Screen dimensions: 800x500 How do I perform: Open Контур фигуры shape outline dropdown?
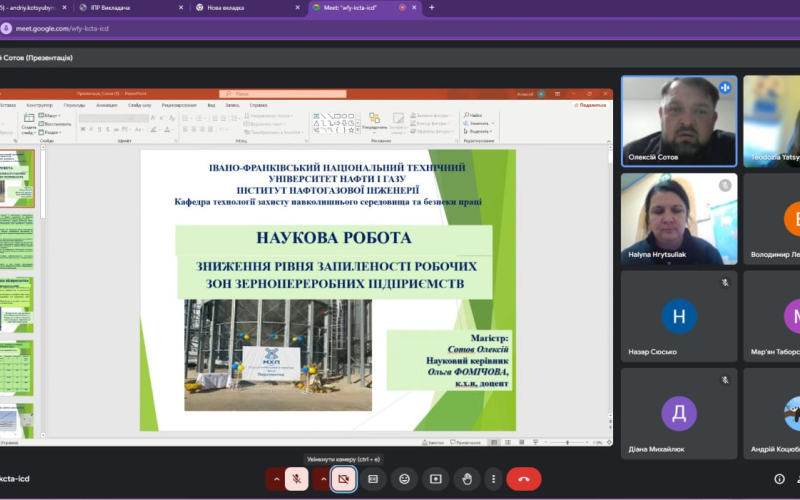pyautogui.click(x=431, y=123)
